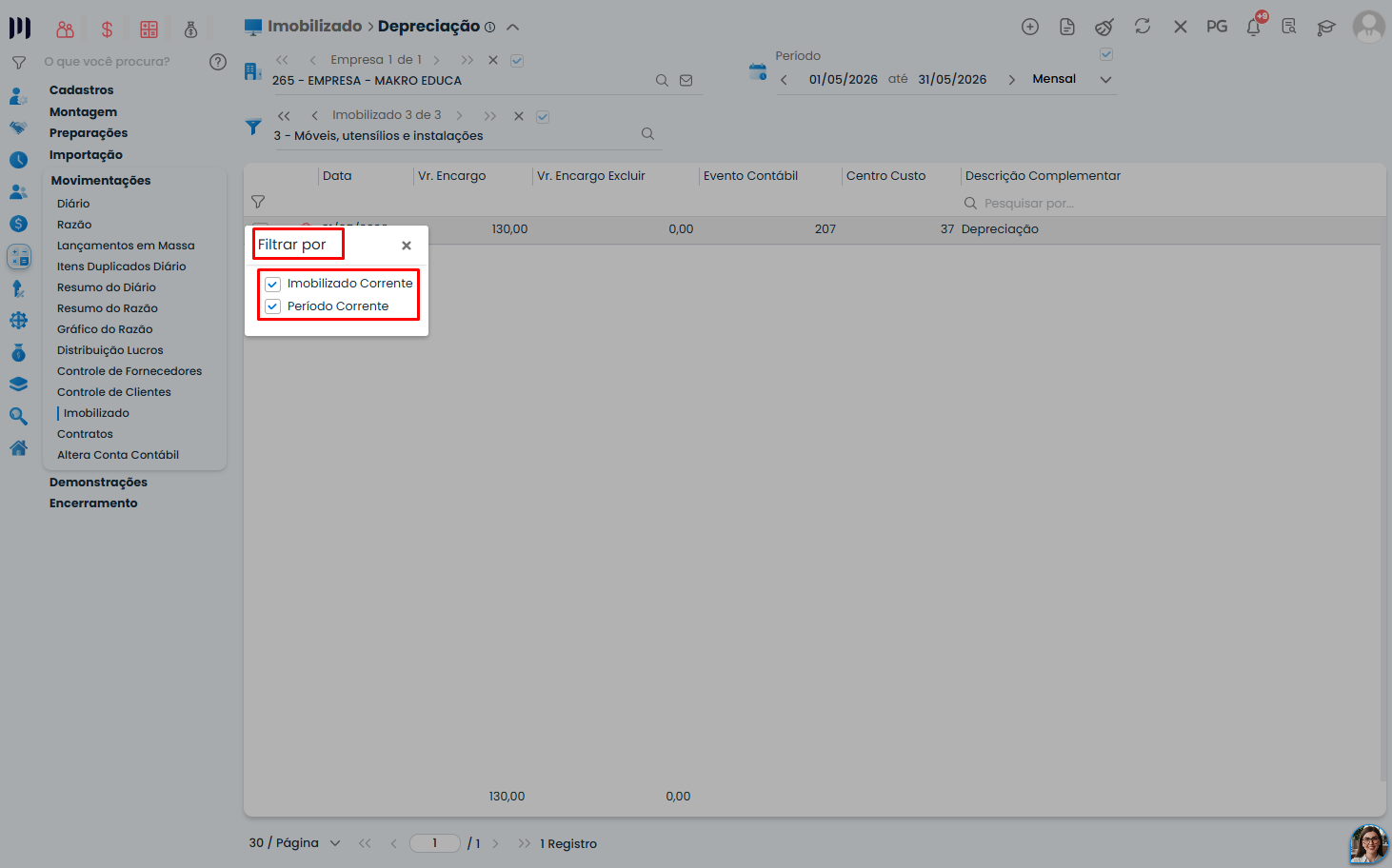
Task: Click the page number input field
Action: [435, 843]
